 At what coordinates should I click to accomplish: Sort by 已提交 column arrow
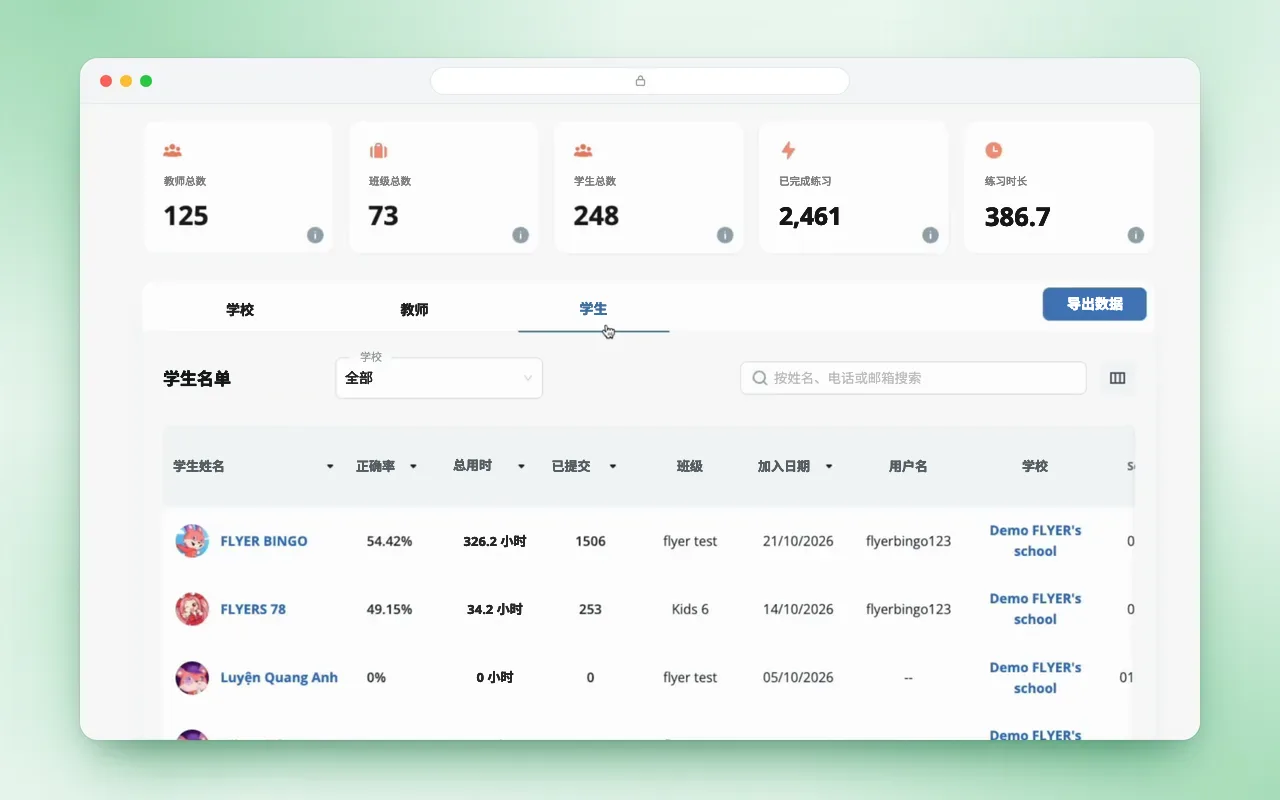click(613, 467)
